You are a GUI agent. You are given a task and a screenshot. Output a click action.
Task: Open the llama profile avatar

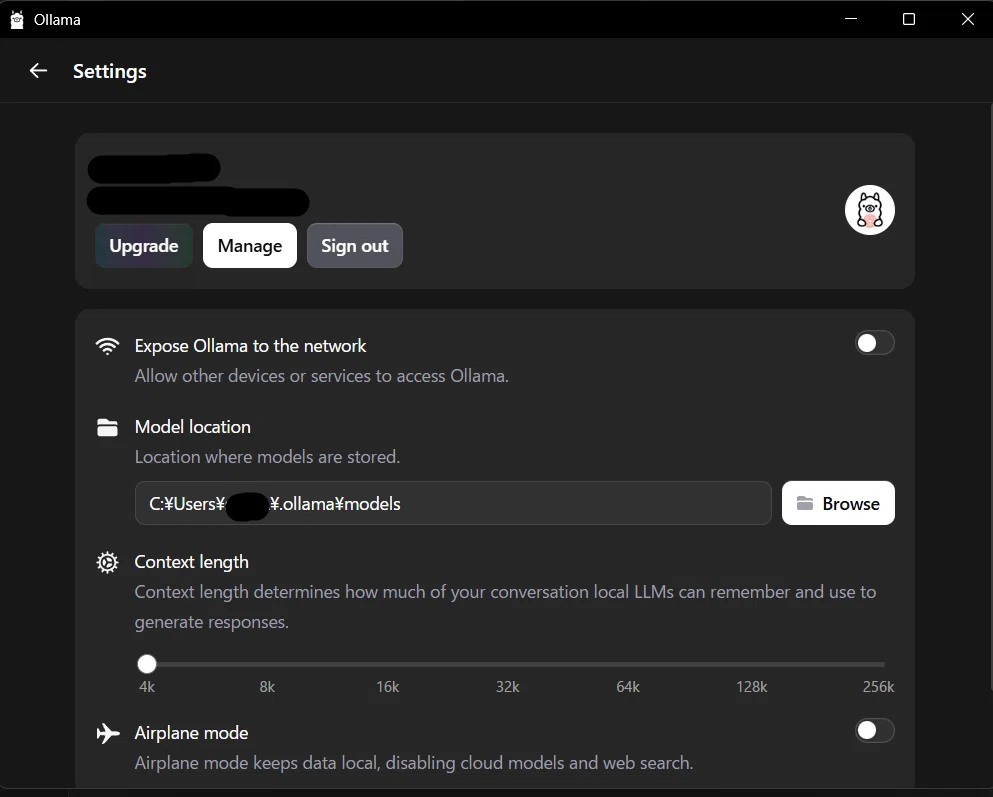pyautogui.click(x=870, y=210)
